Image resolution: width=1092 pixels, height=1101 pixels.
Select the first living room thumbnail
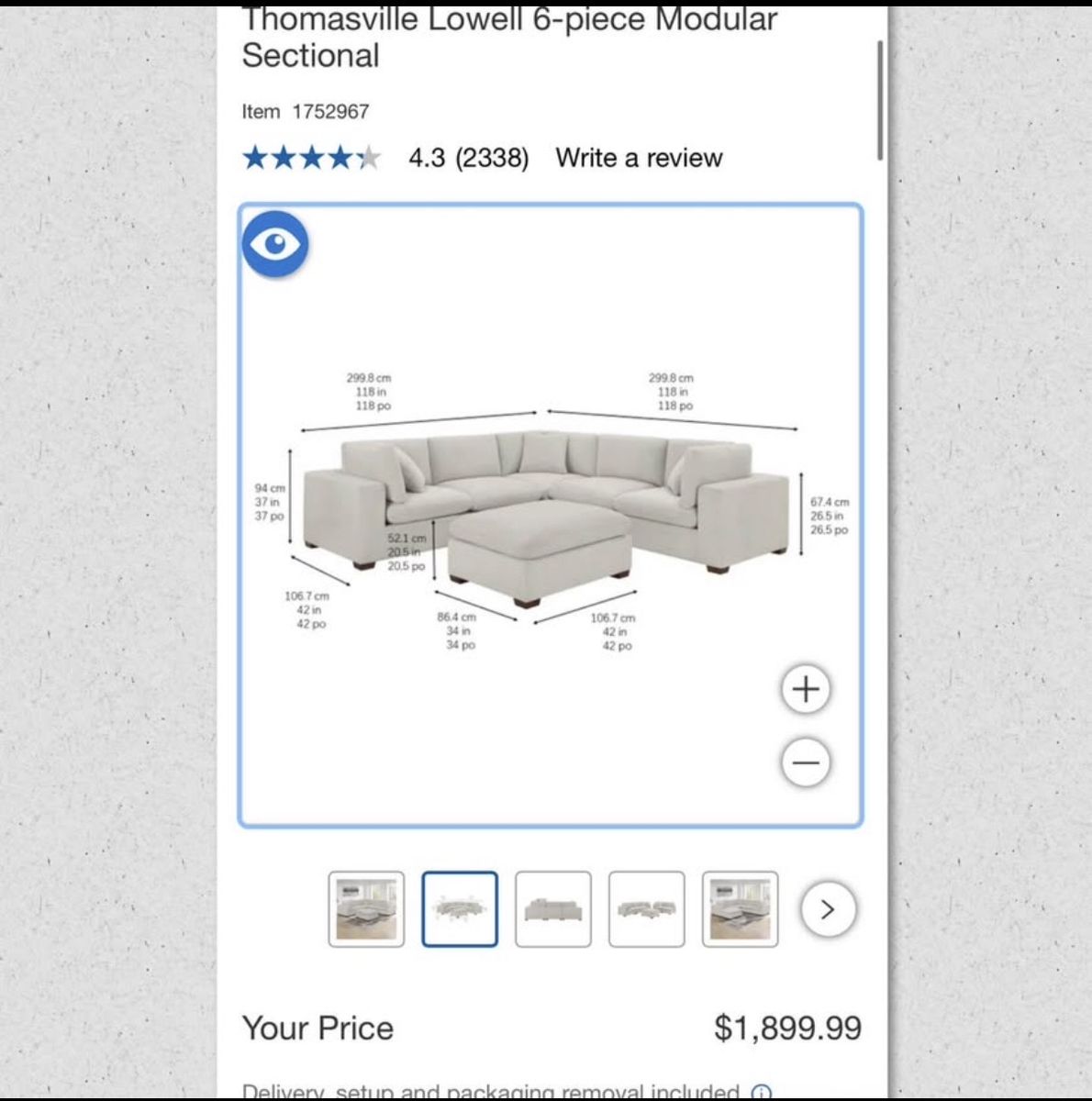(x=366, y=909)
